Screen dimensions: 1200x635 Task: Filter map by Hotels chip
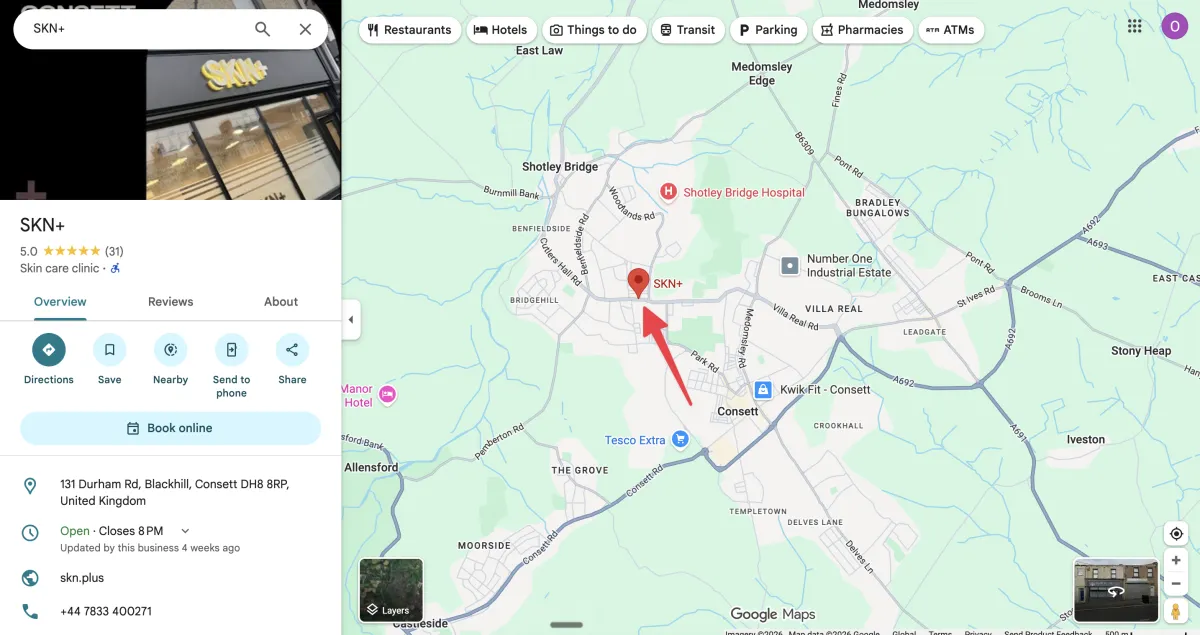coord(501,30)
